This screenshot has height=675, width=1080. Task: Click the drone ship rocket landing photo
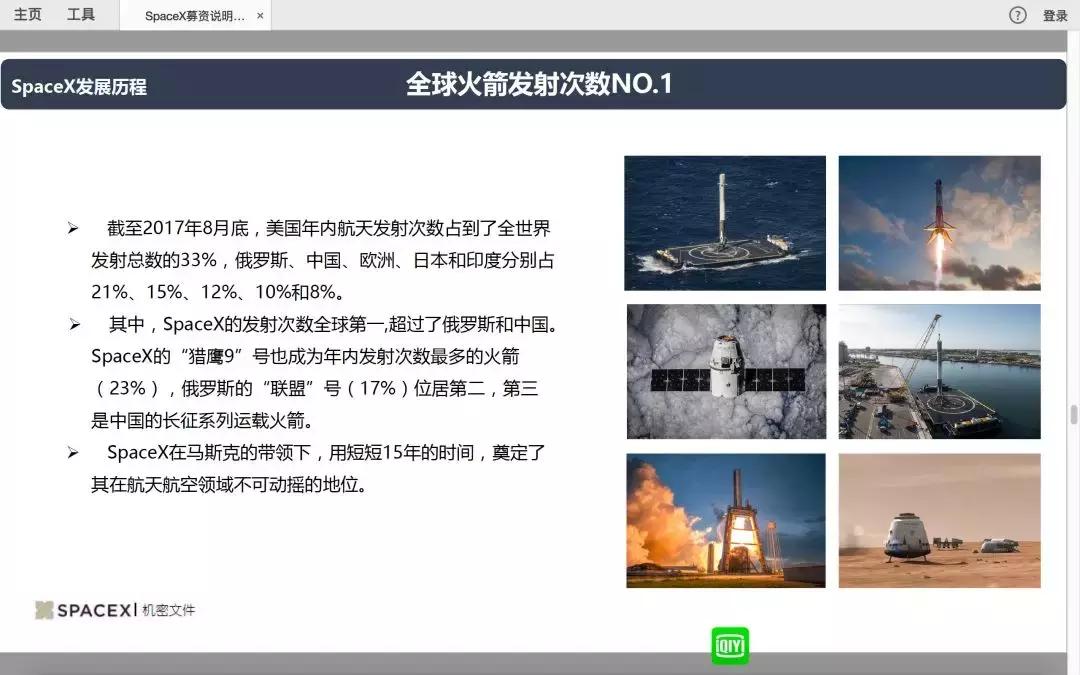tap(724, 222)
